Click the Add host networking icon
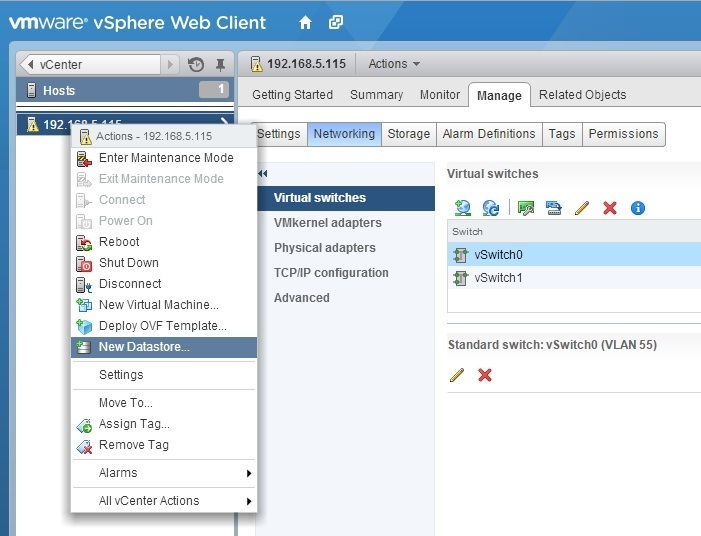 pos(462,208)
